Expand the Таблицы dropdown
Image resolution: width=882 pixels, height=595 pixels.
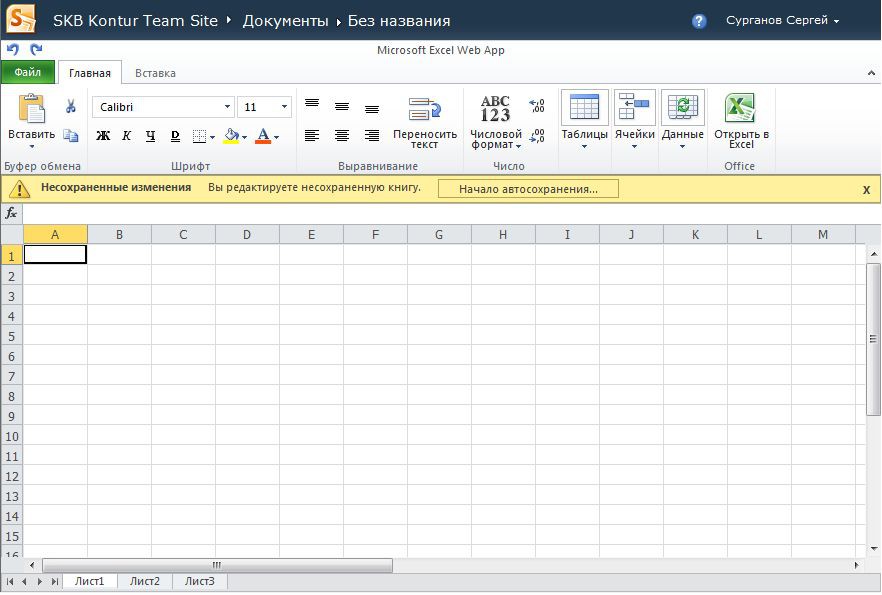[584, 146]
